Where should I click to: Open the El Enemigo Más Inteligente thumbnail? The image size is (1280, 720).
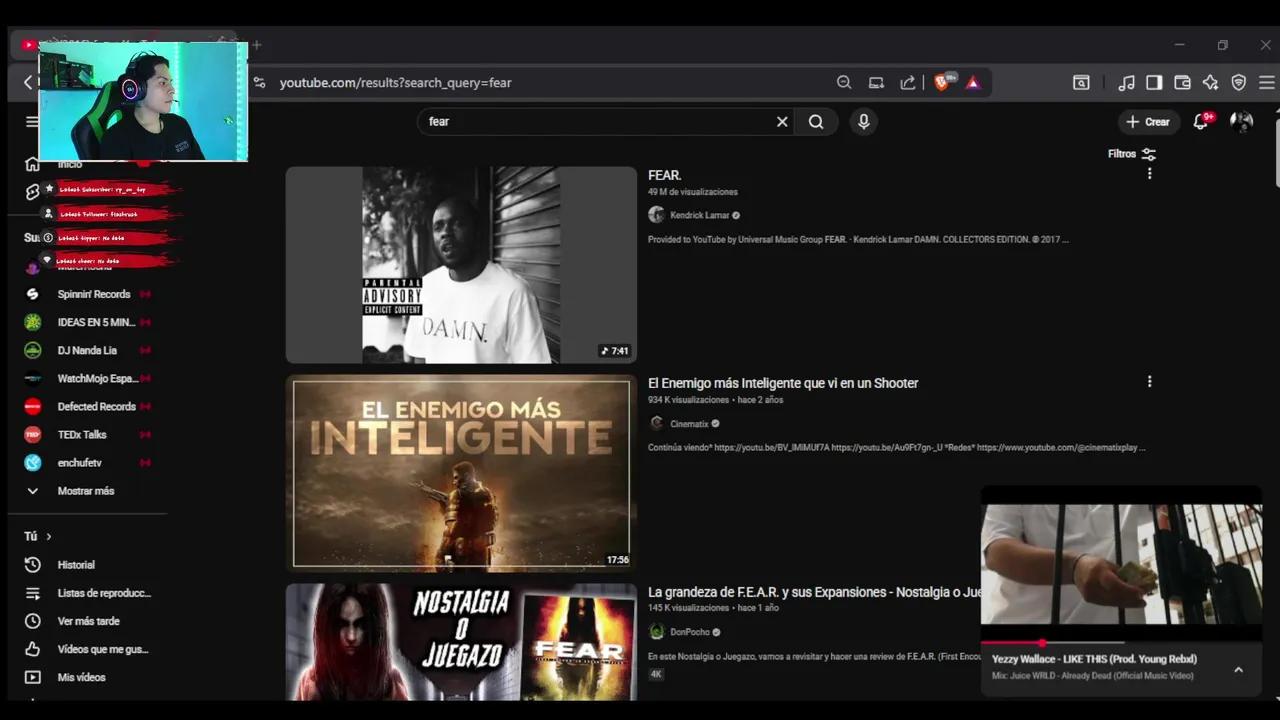tap(461, 472)
